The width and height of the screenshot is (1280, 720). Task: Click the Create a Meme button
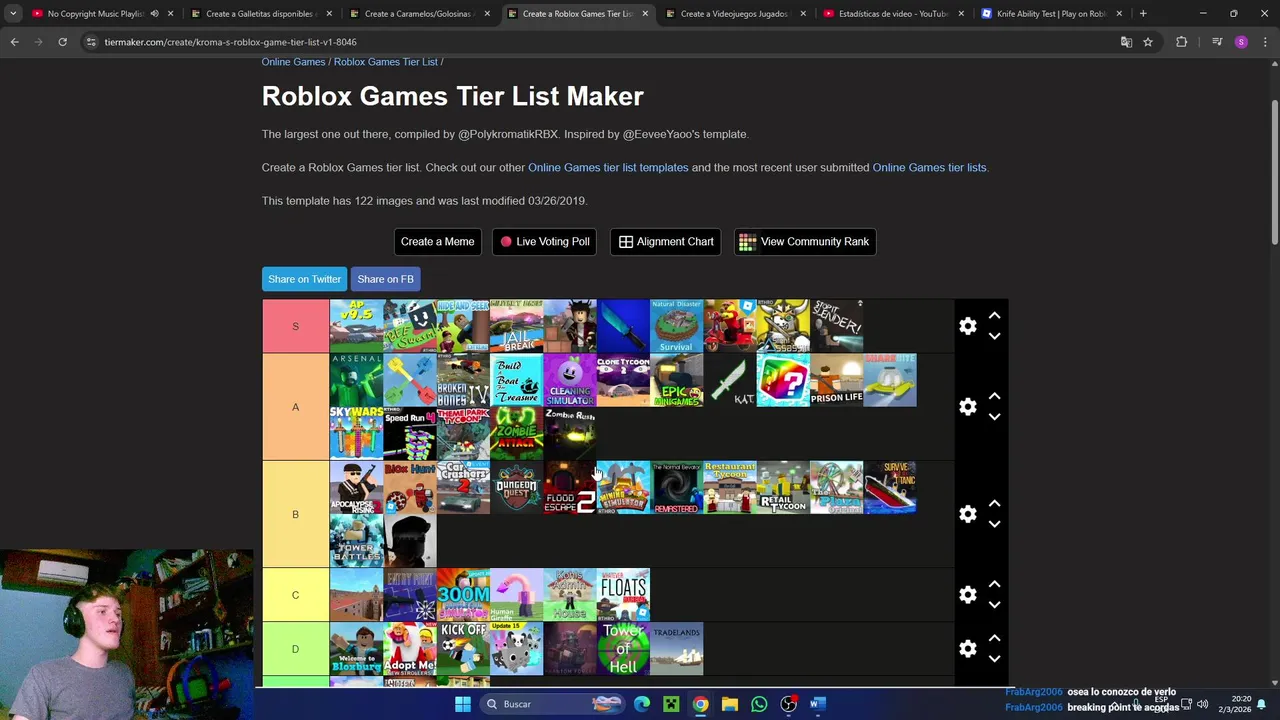click(437, 241)
